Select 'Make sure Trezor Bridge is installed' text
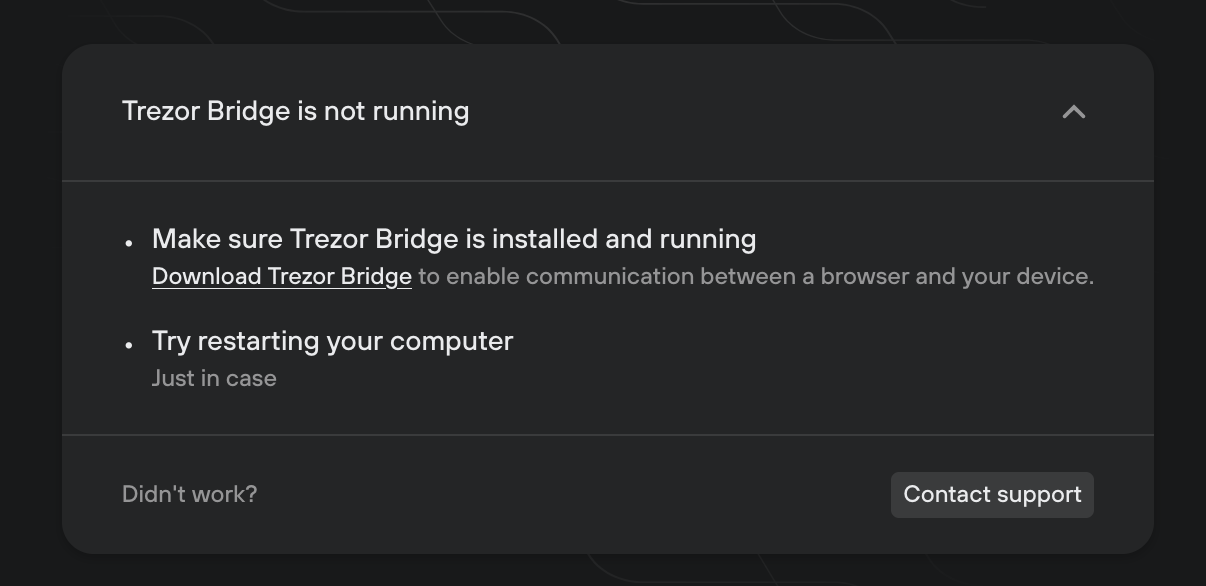The width and height of the screenshot is (1206, 586). (453, 239)
